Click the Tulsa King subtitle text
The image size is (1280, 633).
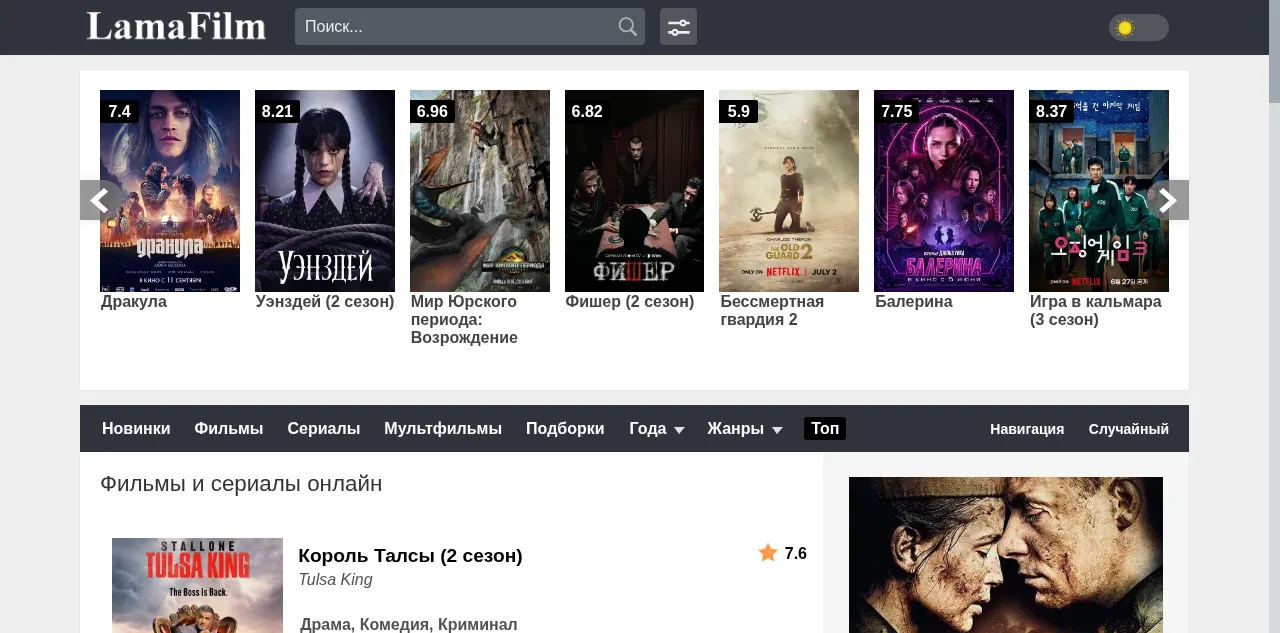[335, 580]
